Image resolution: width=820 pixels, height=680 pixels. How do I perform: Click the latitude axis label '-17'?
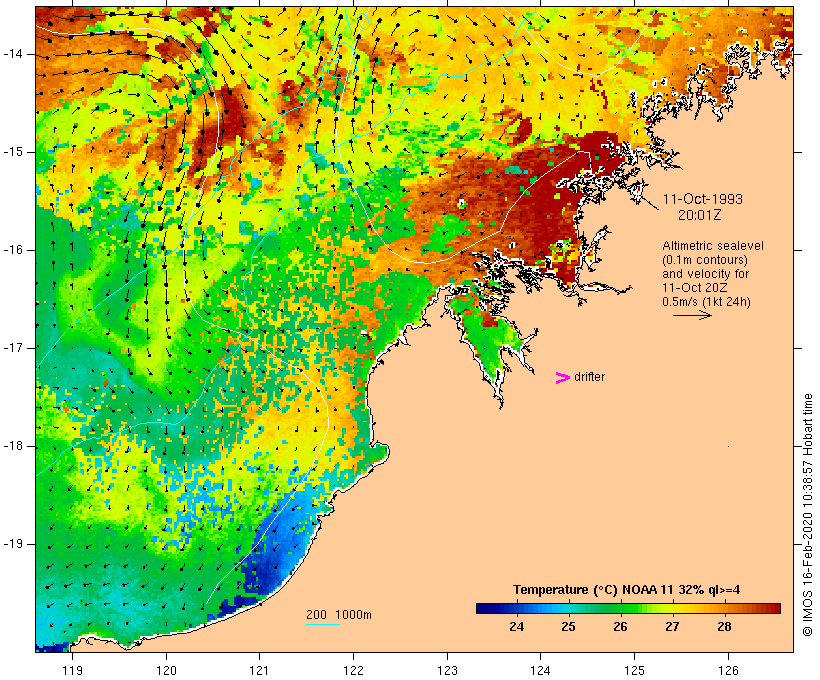click(x=12, y=348)
